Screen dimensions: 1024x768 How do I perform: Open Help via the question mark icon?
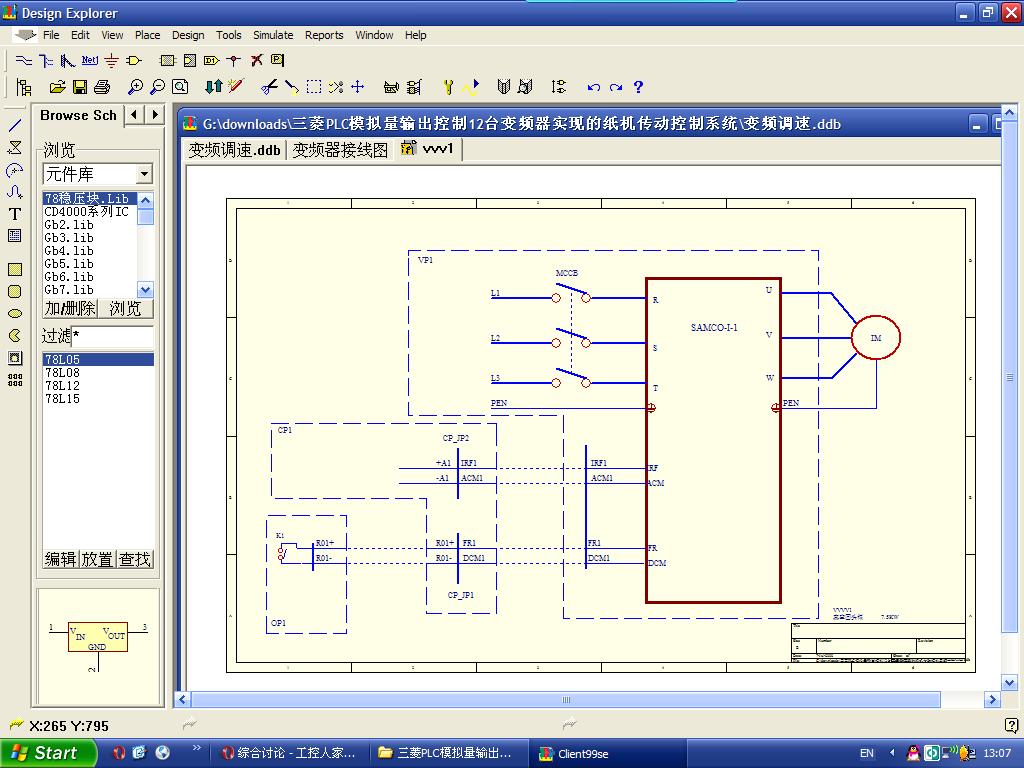[639, 87]
